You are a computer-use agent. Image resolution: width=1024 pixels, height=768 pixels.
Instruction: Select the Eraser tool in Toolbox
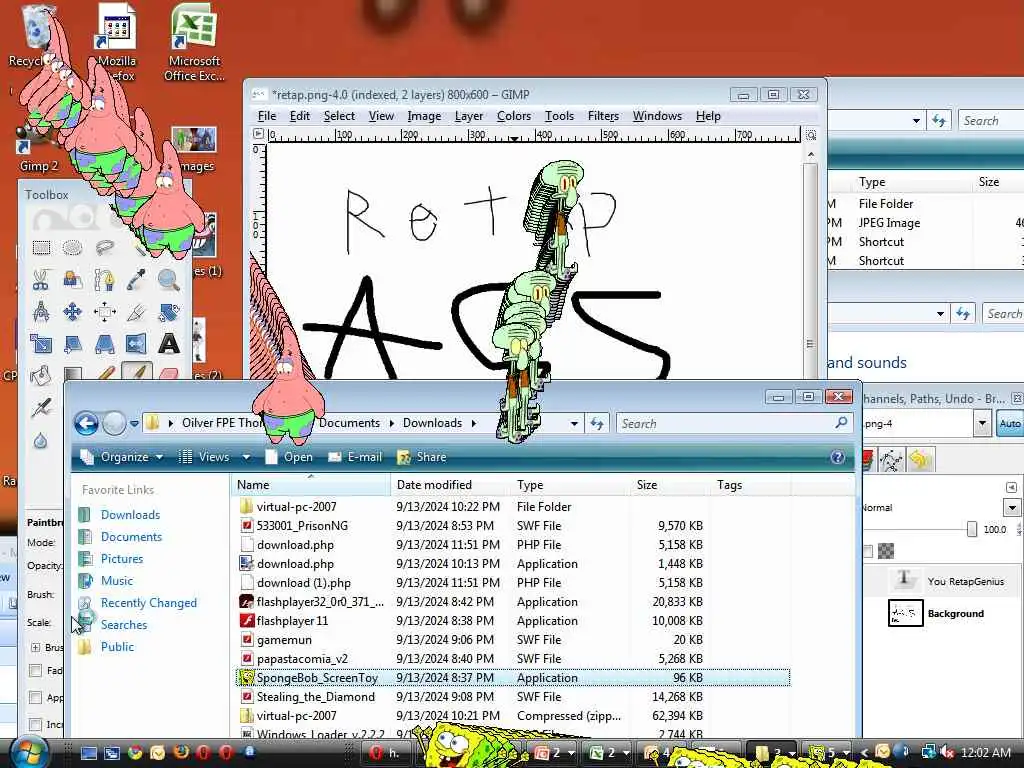(x=168, y=373)
